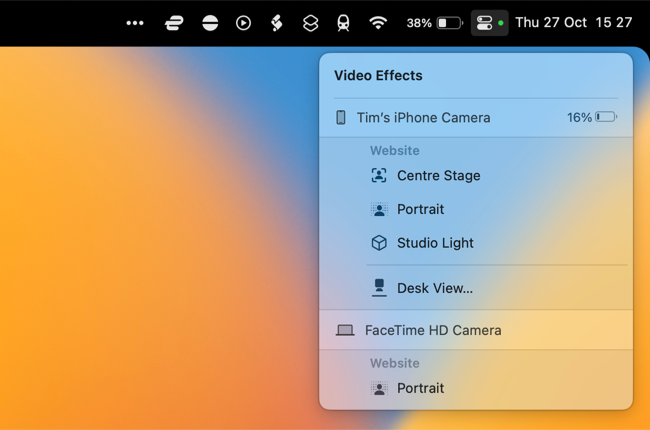Click the iPhone's 16% battery indicator
This screenshot has width=650, height=430.
coord(592,118)
